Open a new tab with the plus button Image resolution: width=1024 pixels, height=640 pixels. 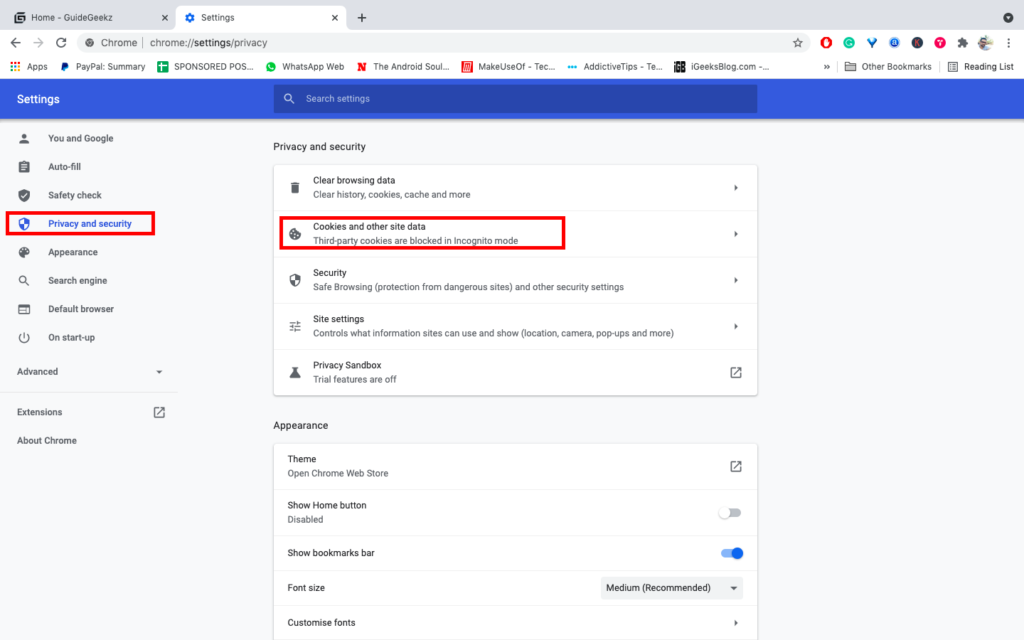pyautogui.click(x=362, y=18)
